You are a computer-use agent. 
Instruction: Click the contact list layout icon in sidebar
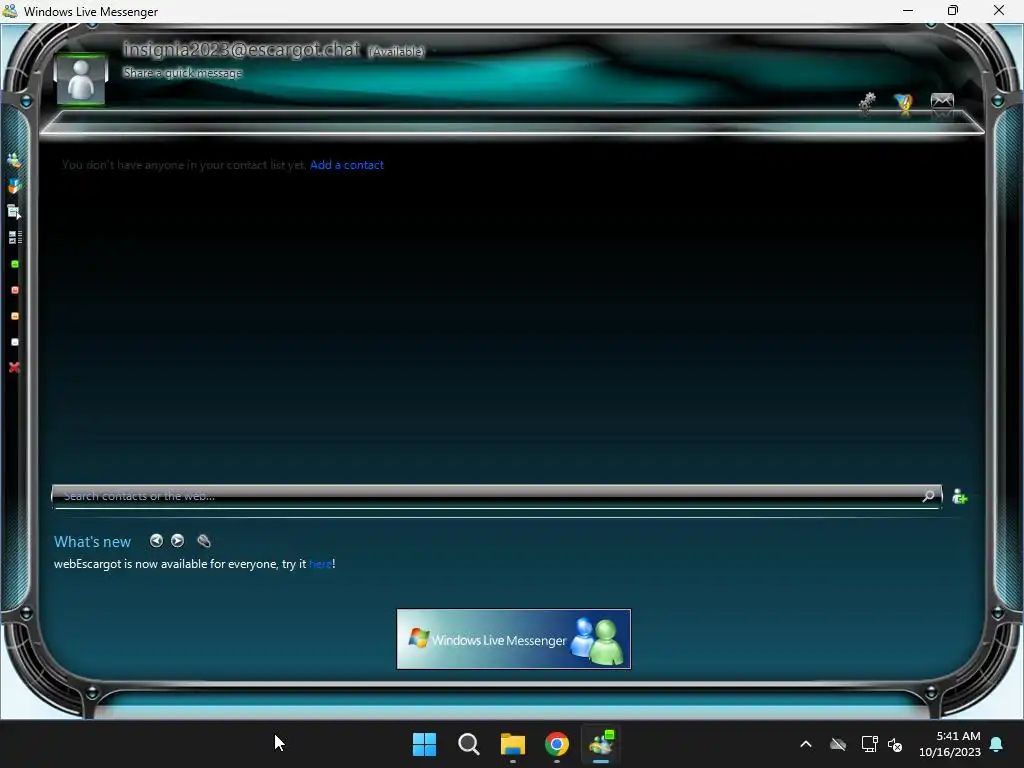coord(15,237)
